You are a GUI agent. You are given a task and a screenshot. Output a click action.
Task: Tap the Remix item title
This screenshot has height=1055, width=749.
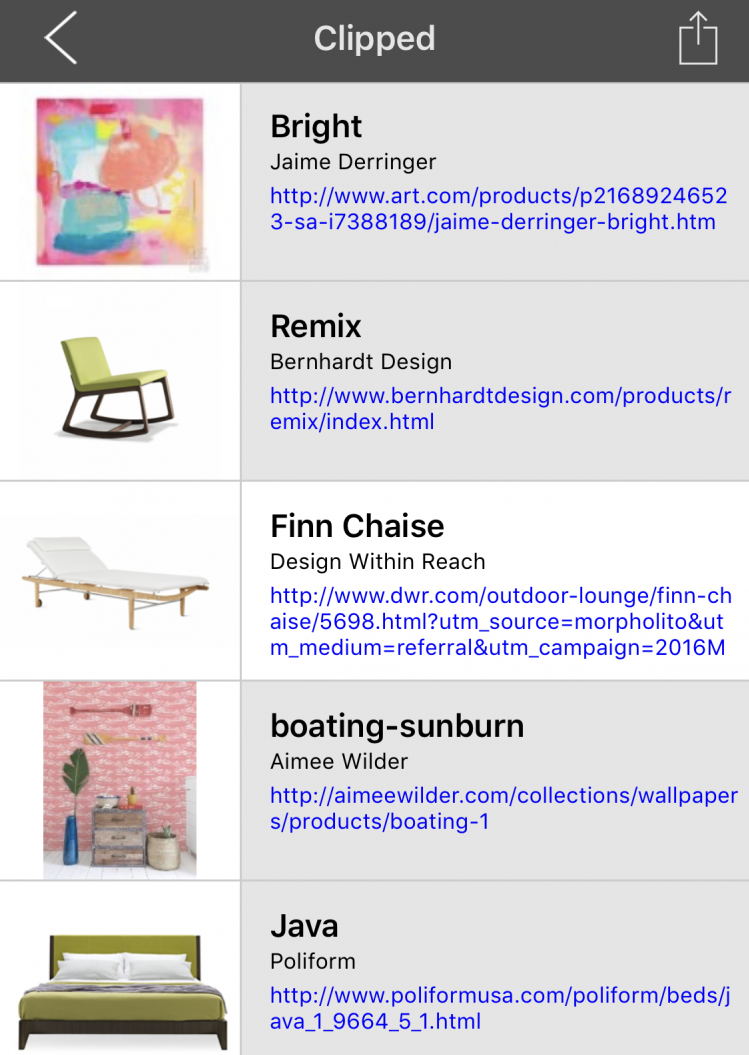pyautogui.click(x=316, y=327)
